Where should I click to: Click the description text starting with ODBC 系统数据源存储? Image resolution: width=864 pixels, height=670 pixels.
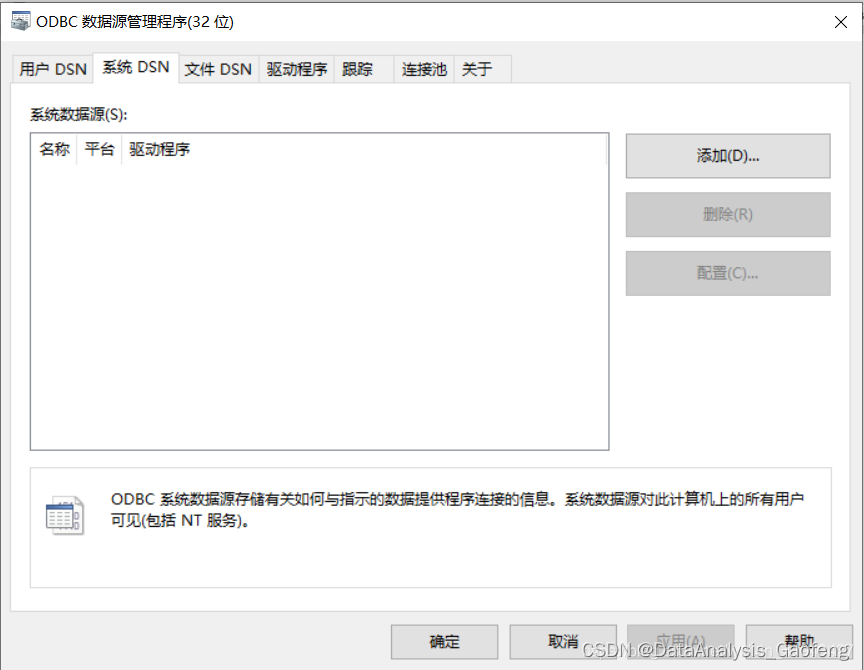[457, 510]
